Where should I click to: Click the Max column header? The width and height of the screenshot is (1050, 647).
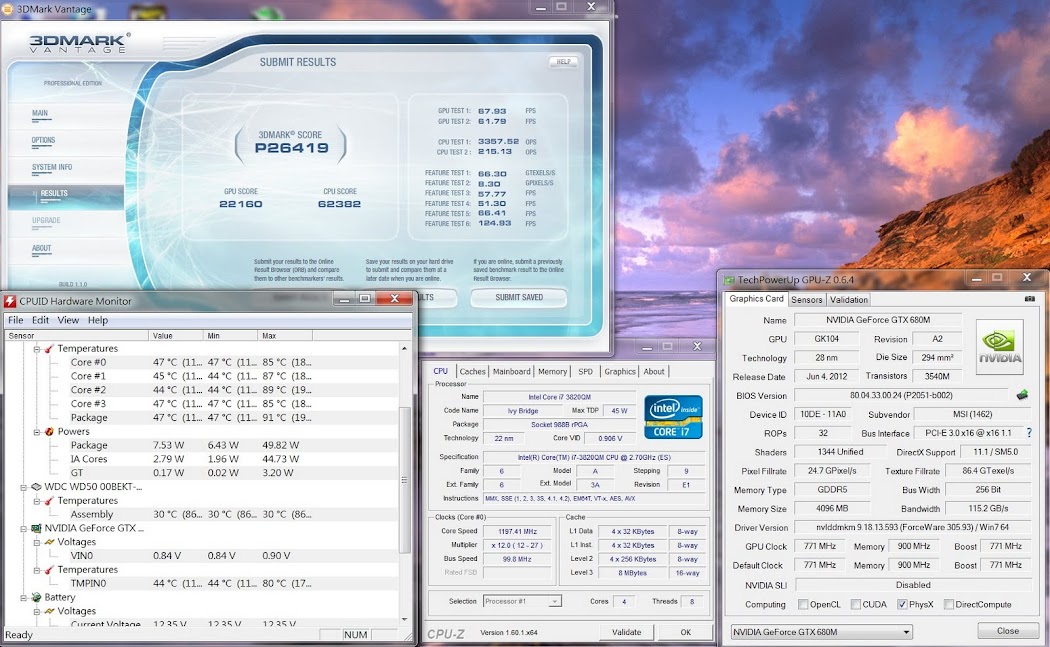[285, 336]
